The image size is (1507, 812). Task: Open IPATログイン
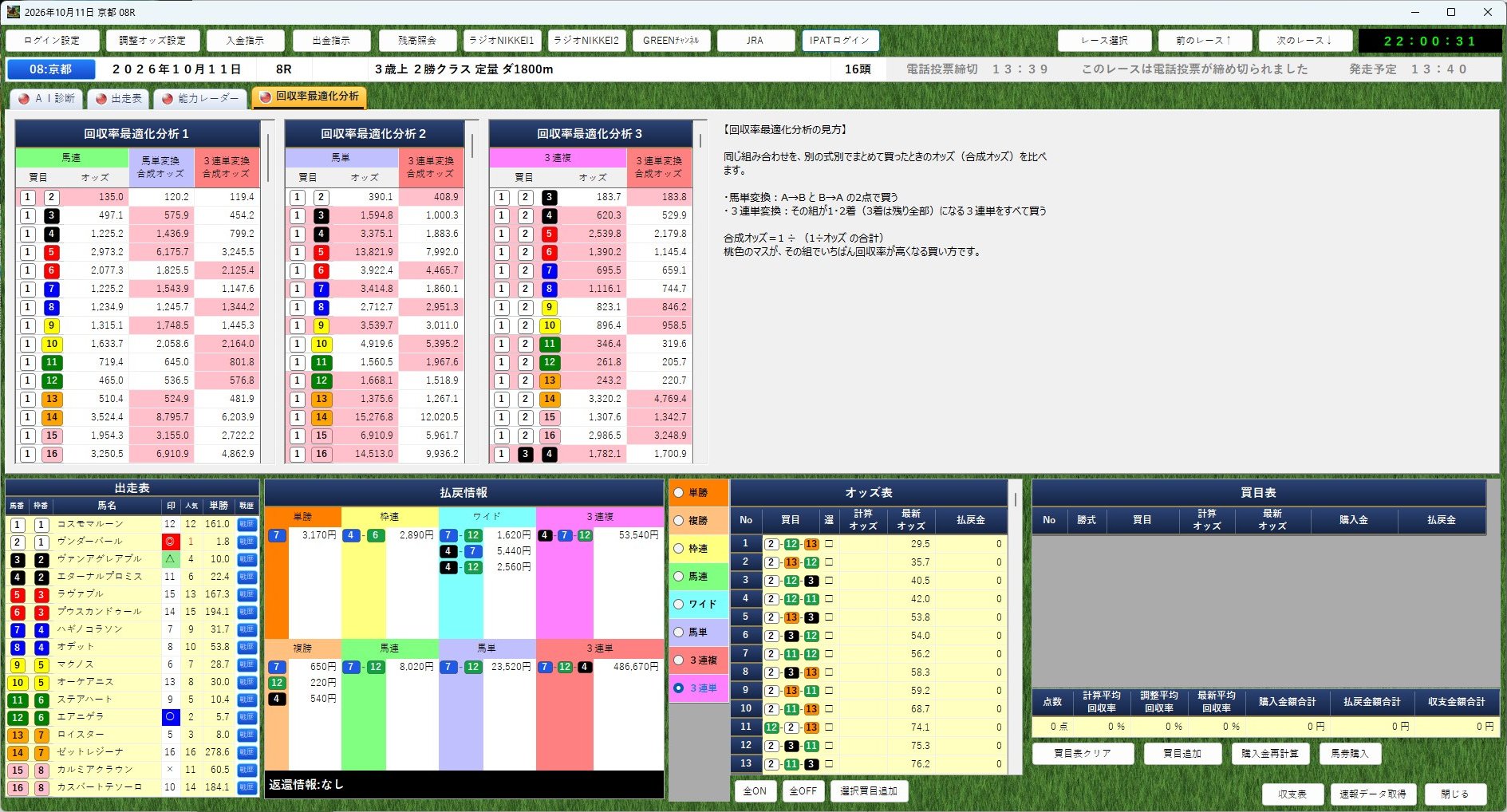click(840, 40)
